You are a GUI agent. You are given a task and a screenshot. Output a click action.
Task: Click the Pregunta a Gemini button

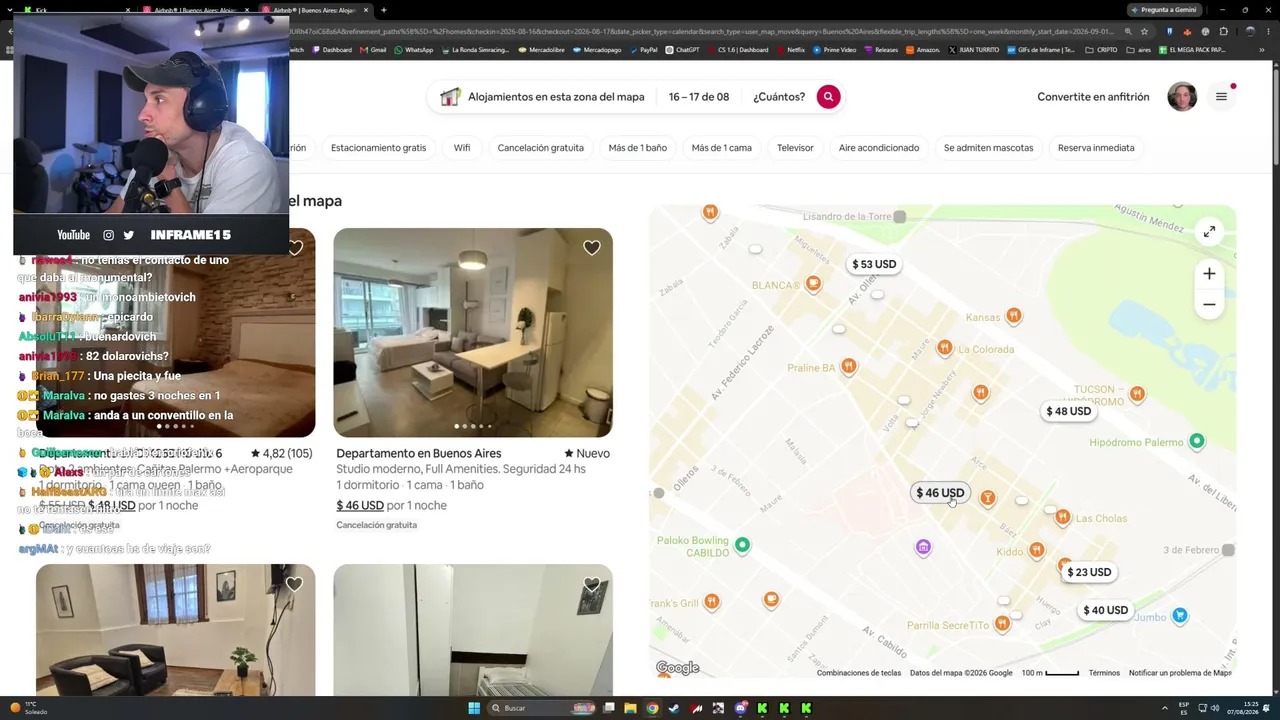(1165, 10)
